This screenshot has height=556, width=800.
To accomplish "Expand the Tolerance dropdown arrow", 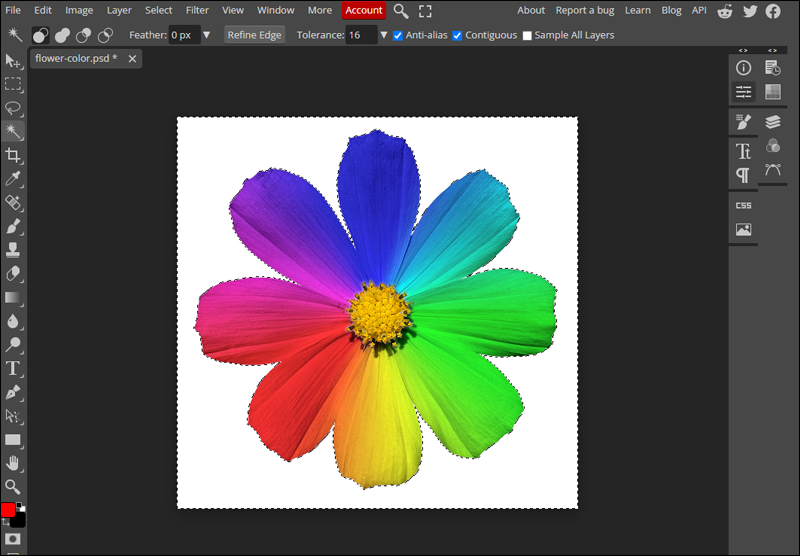I will [384, 35].
